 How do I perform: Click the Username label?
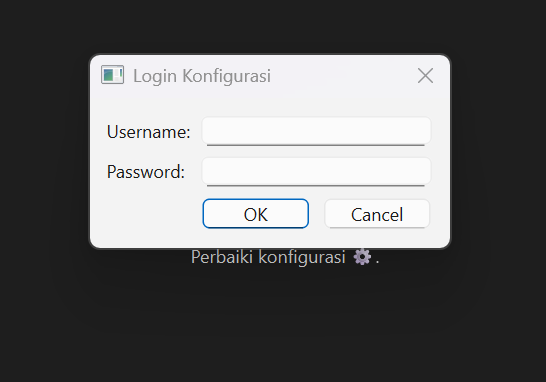coord(149,132)
